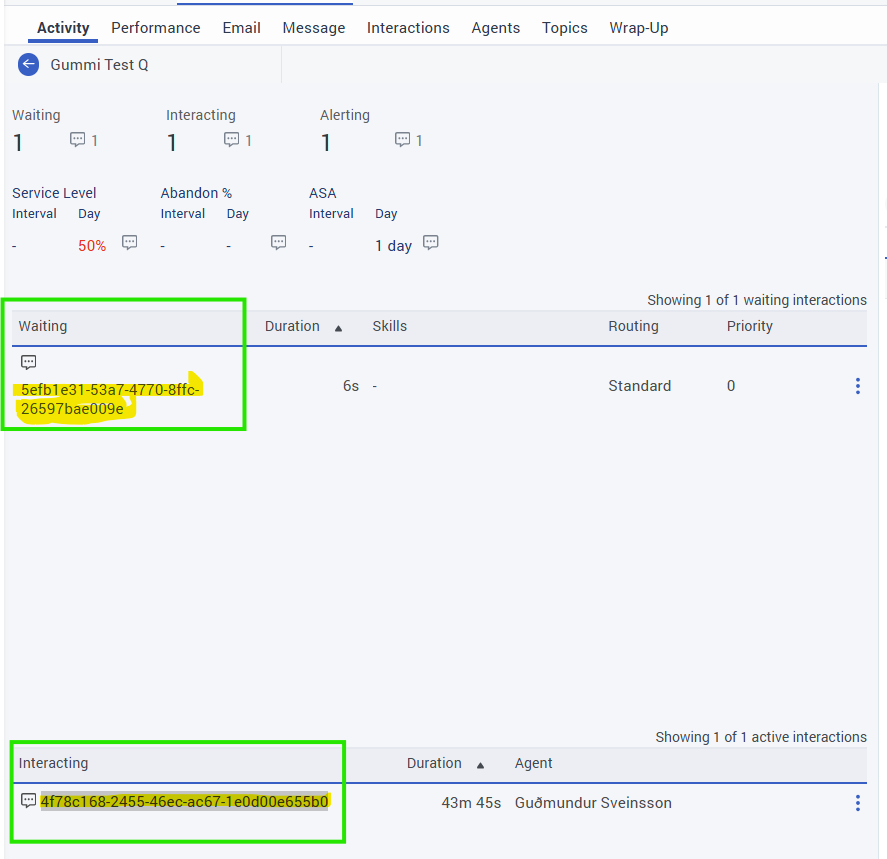Screen dimensions: 887x859
Task: Sort interacting table by Duration arrow
Action: (480, 765)
